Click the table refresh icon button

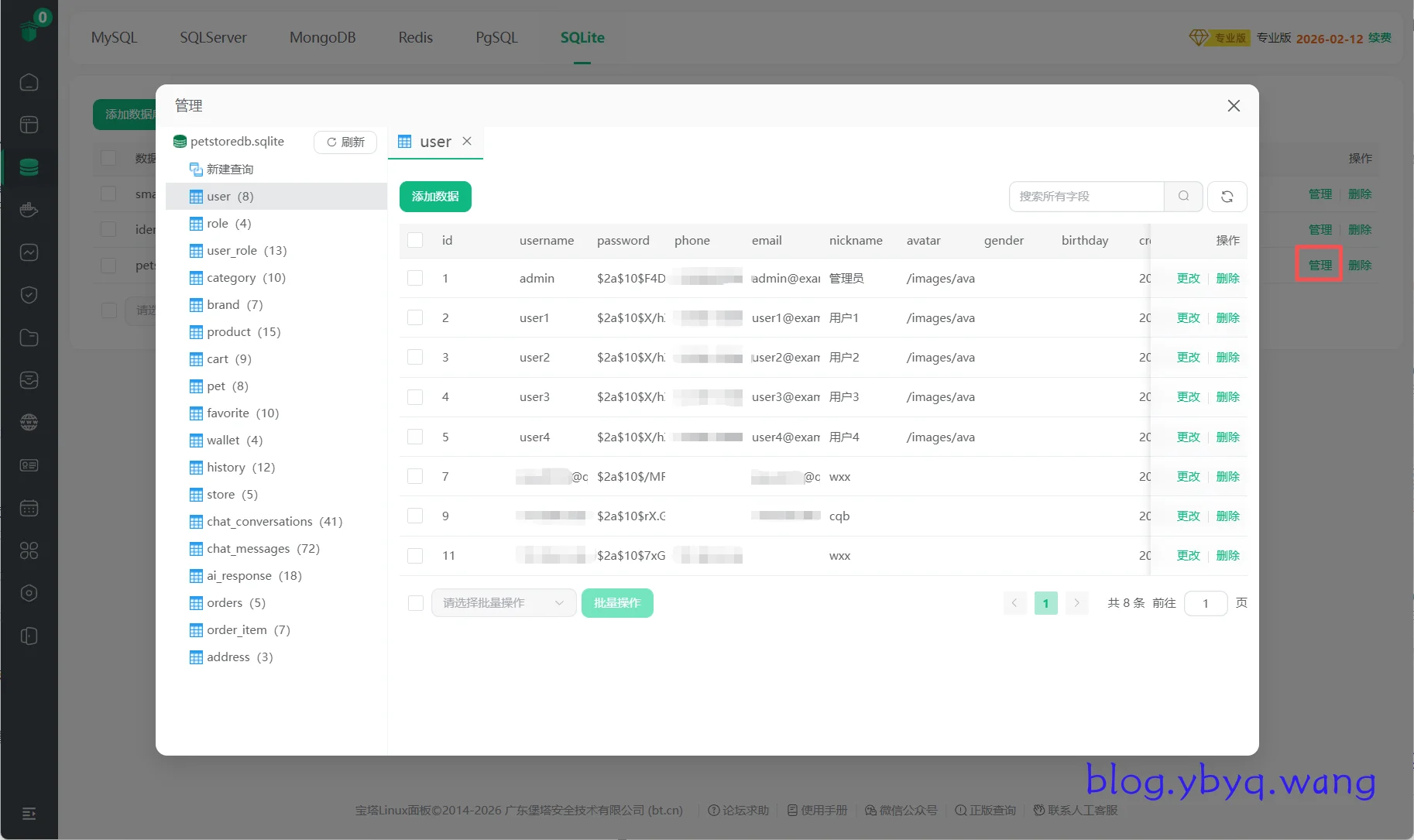coord(1227,197)
